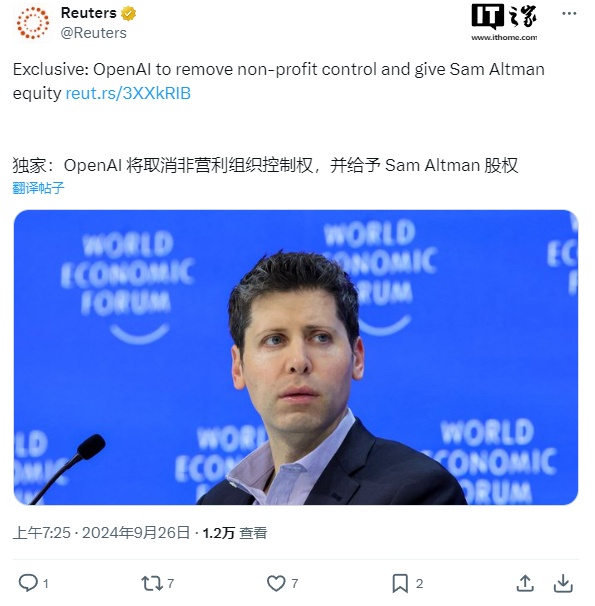The width and height of the screenshot is (595, 606).
Task: Click the gold verified badge
Action: 129,14
